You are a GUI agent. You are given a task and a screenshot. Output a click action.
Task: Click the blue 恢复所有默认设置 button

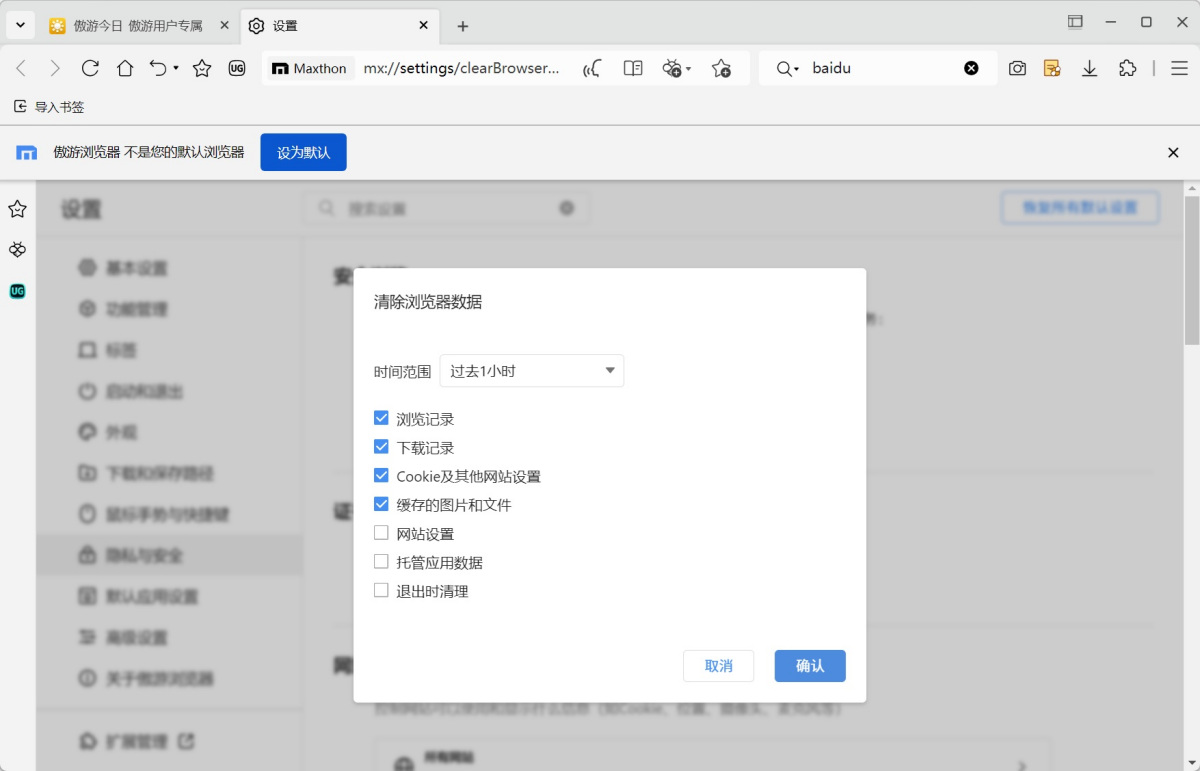pyautogui.click(x=1080, y=207)
